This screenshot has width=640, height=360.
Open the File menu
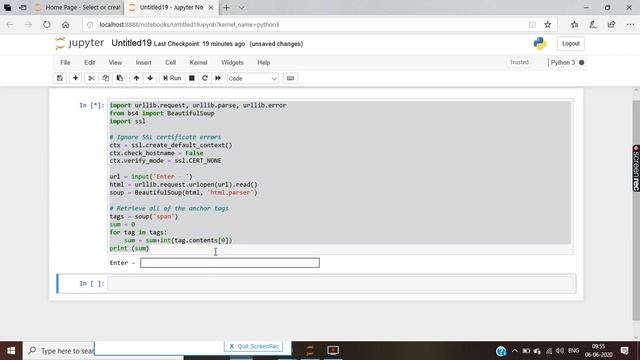[65, 62]
